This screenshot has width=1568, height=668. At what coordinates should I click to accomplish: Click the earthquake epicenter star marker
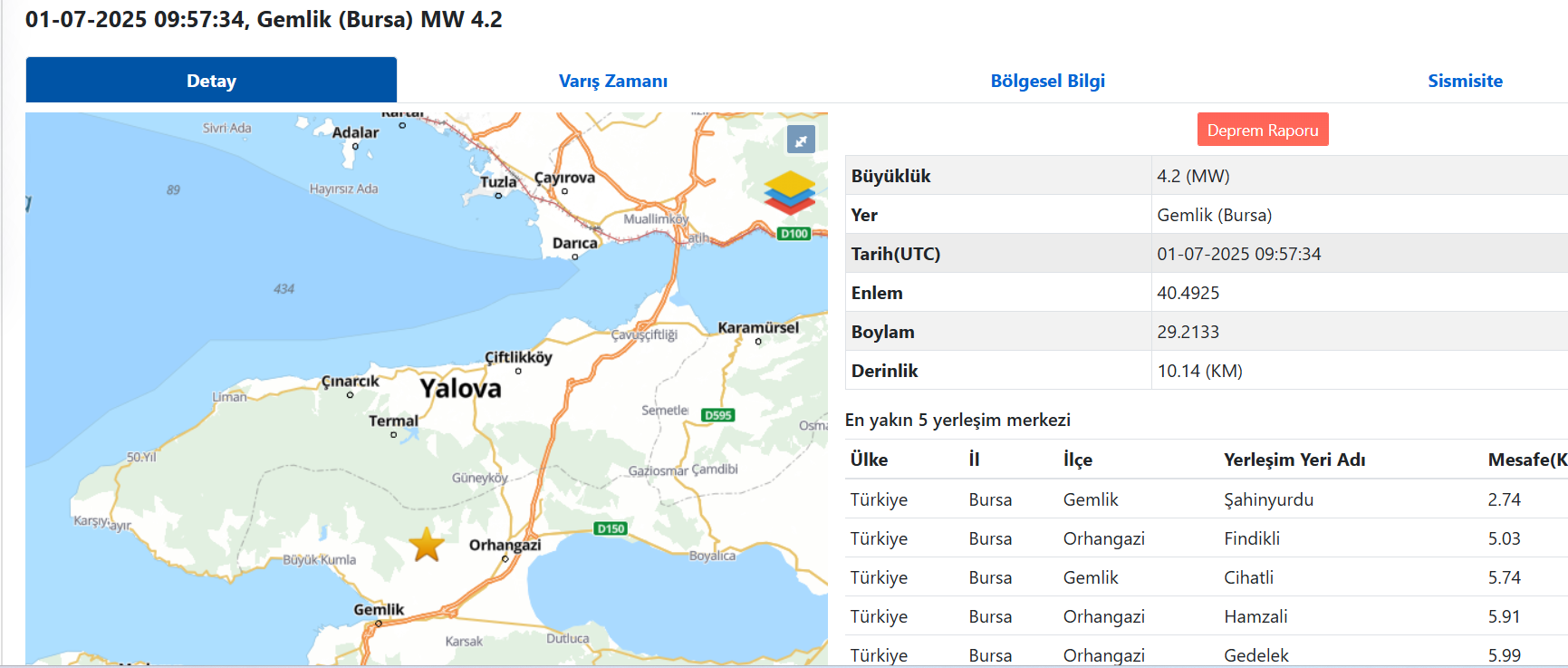click(x=427, y=546)
